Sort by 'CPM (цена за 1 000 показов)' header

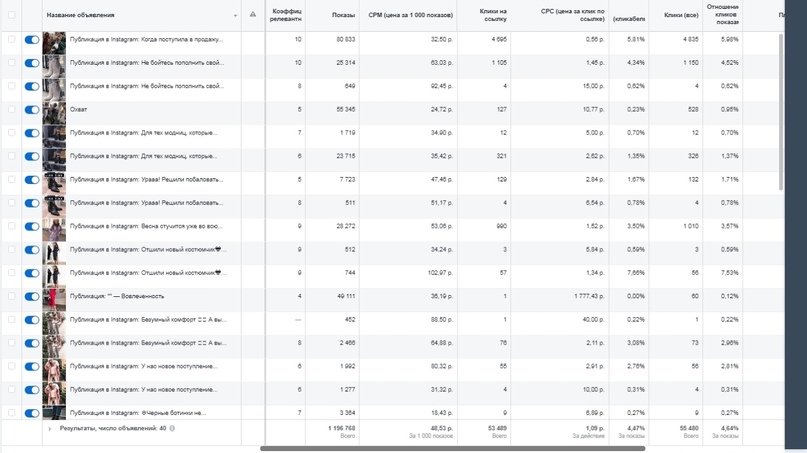tap(411, 15)
